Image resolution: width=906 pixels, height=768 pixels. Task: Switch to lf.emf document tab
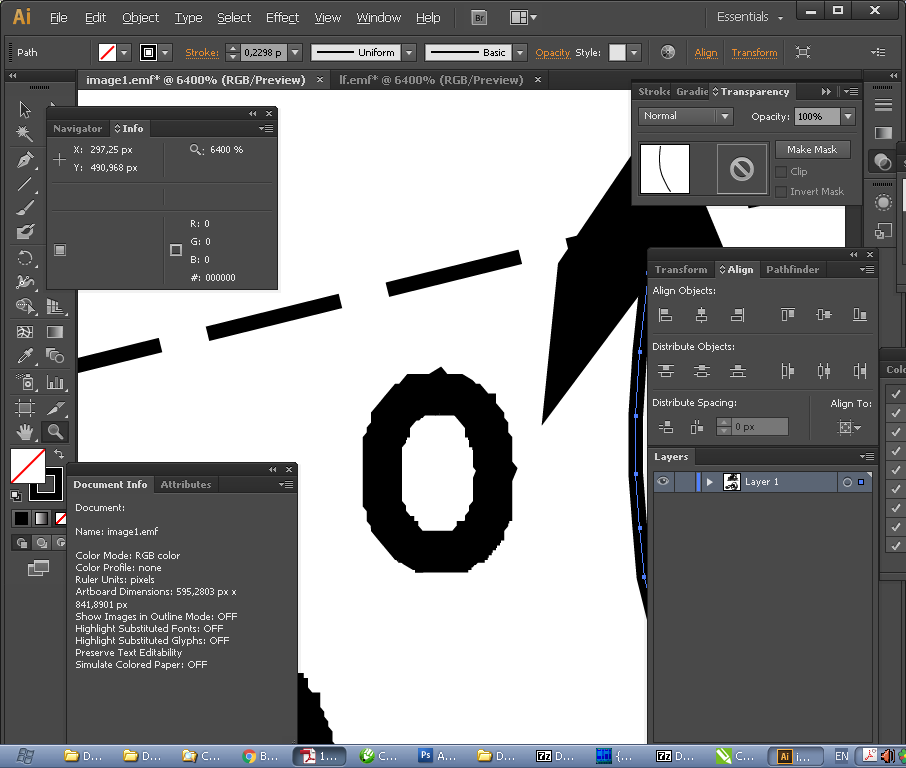431,80
